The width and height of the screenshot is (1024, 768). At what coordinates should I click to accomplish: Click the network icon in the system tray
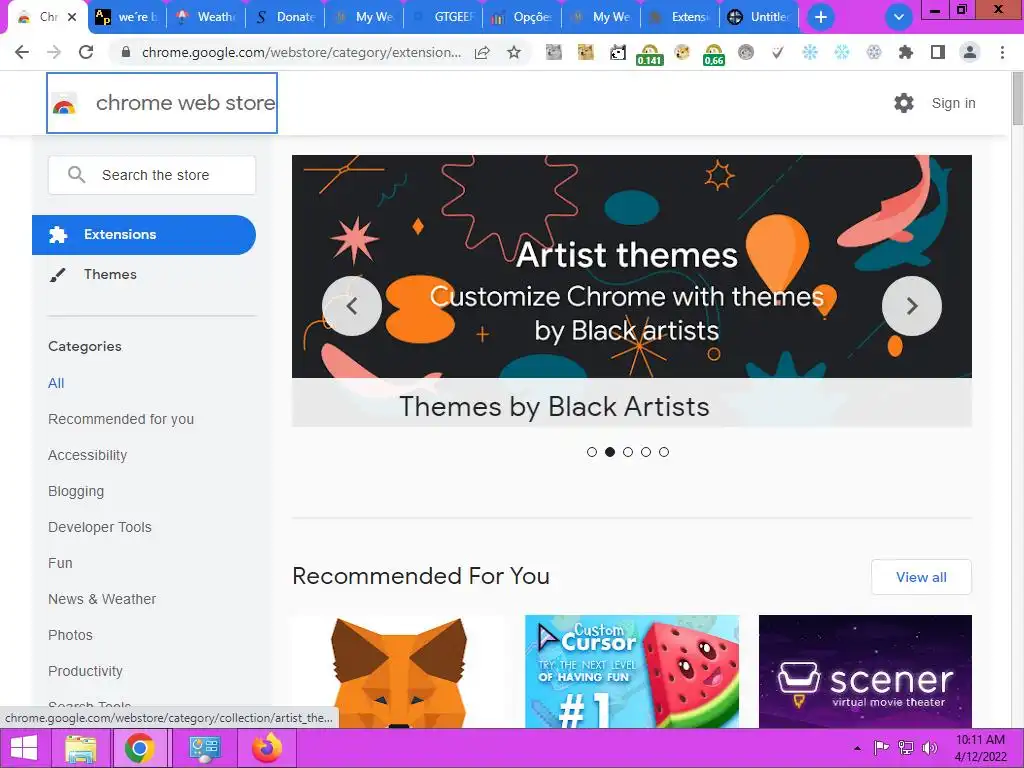906,748
